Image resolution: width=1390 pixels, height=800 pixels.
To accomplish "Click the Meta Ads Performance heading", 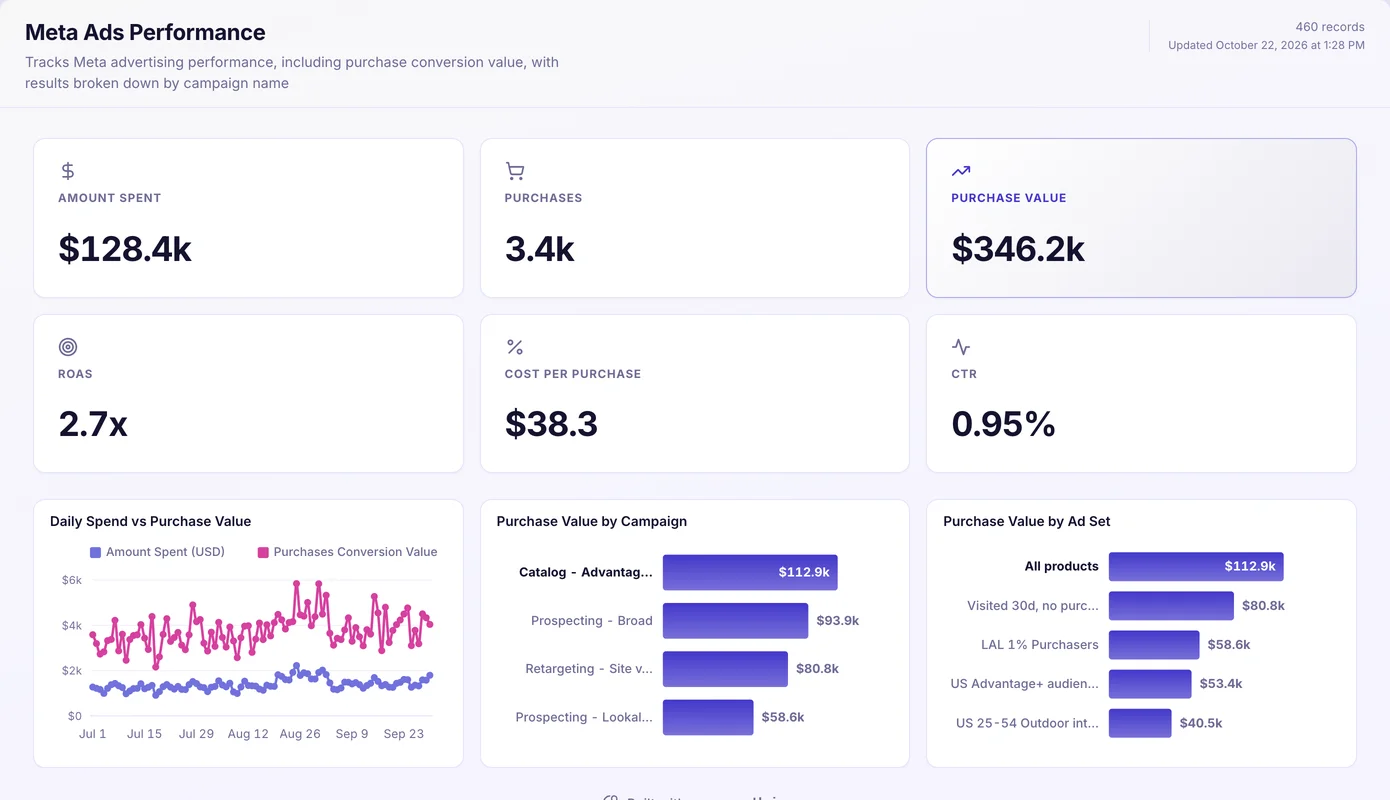I will point(145,32).
